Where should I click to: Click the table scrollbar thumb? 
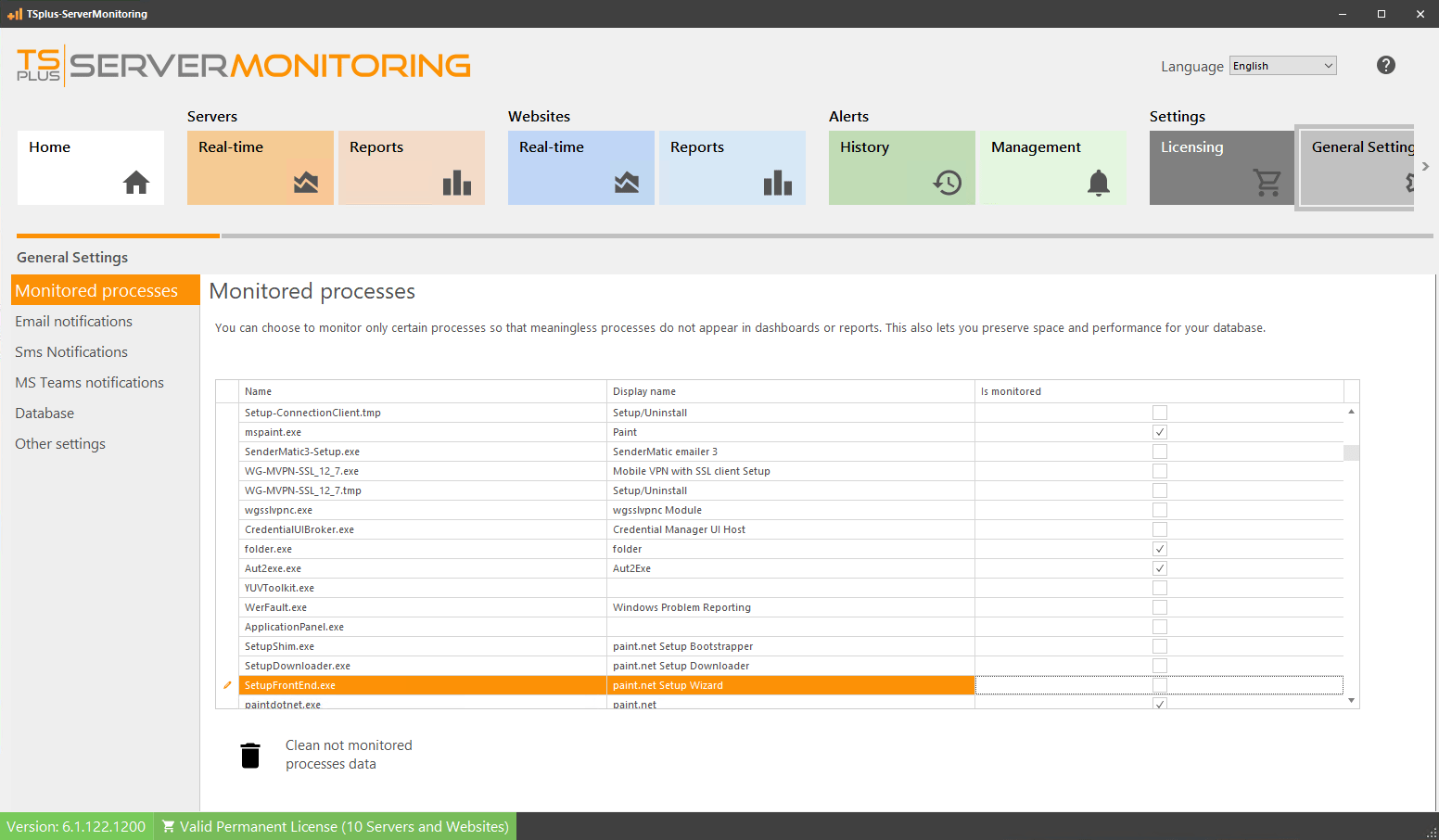[x=1352, y=452]
